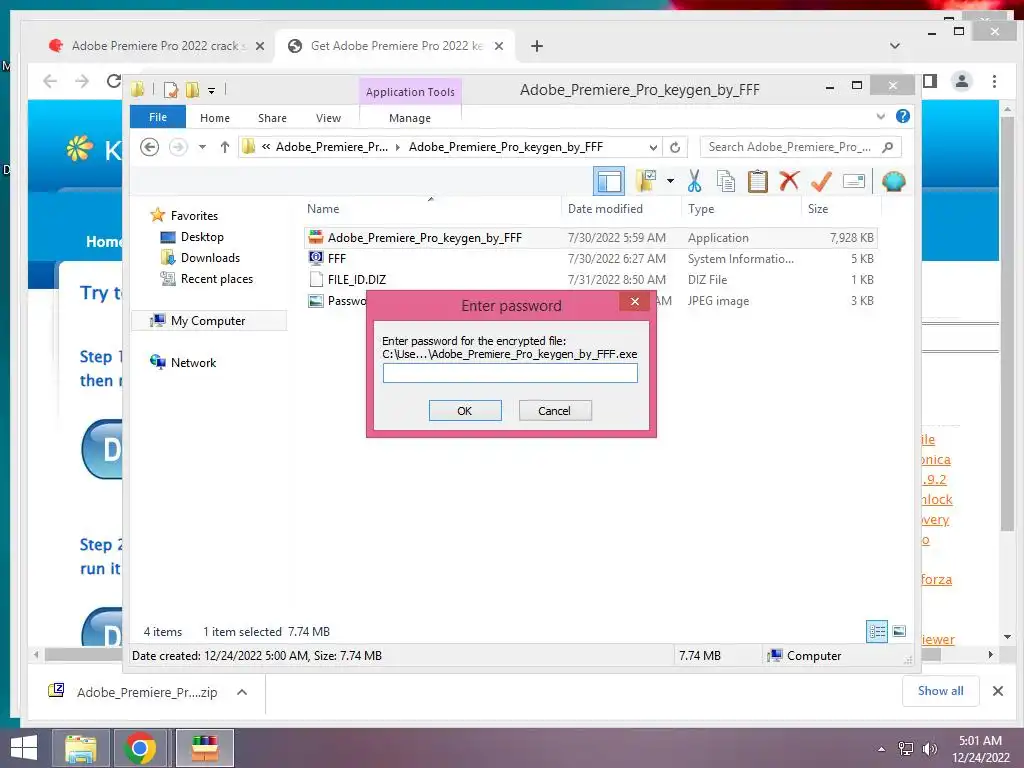Open recent locations dropdown arrow
This screenshot has width=1024, height=768.
pyautogui.click(x=202, y=147)
